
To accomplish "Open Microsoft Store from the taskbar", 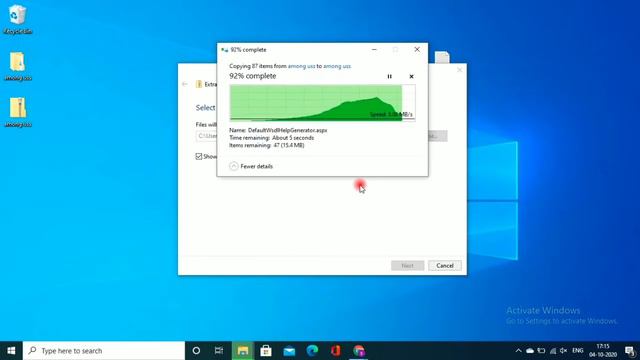I will pyautogui.click(x=266, y=351).
